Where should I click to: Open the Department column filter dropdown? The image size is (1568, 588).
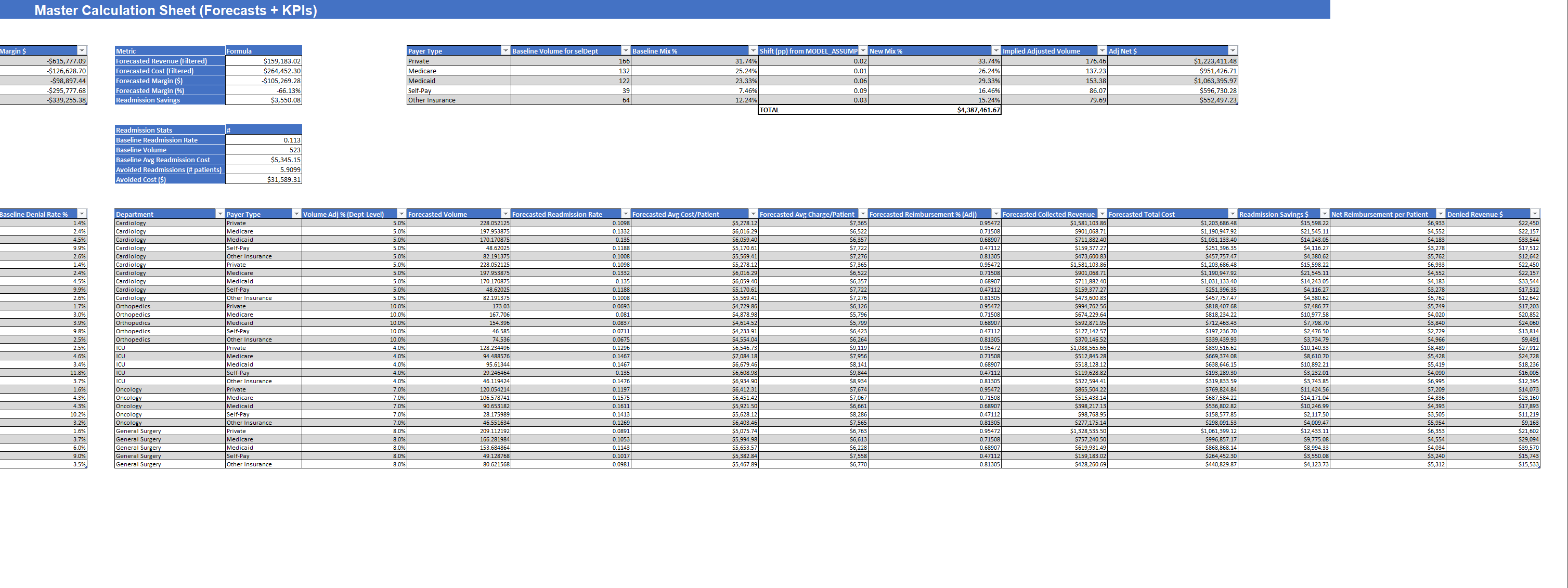point(220,214)
